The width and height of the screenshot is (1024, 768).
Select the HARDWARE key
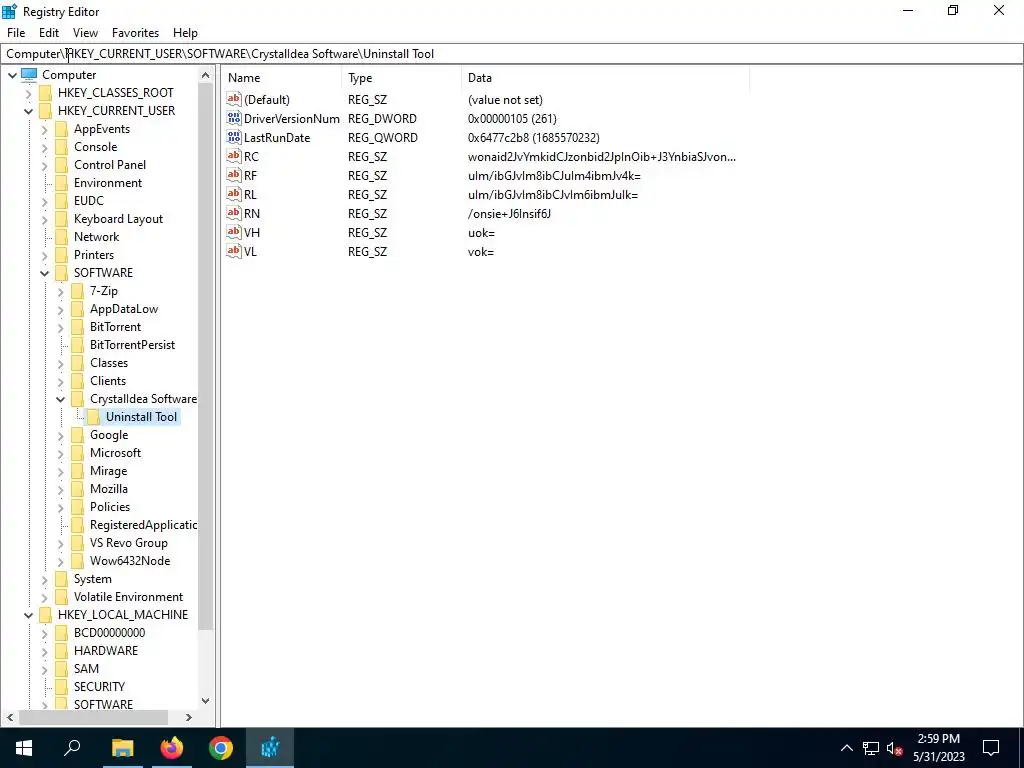coord(106,650)
